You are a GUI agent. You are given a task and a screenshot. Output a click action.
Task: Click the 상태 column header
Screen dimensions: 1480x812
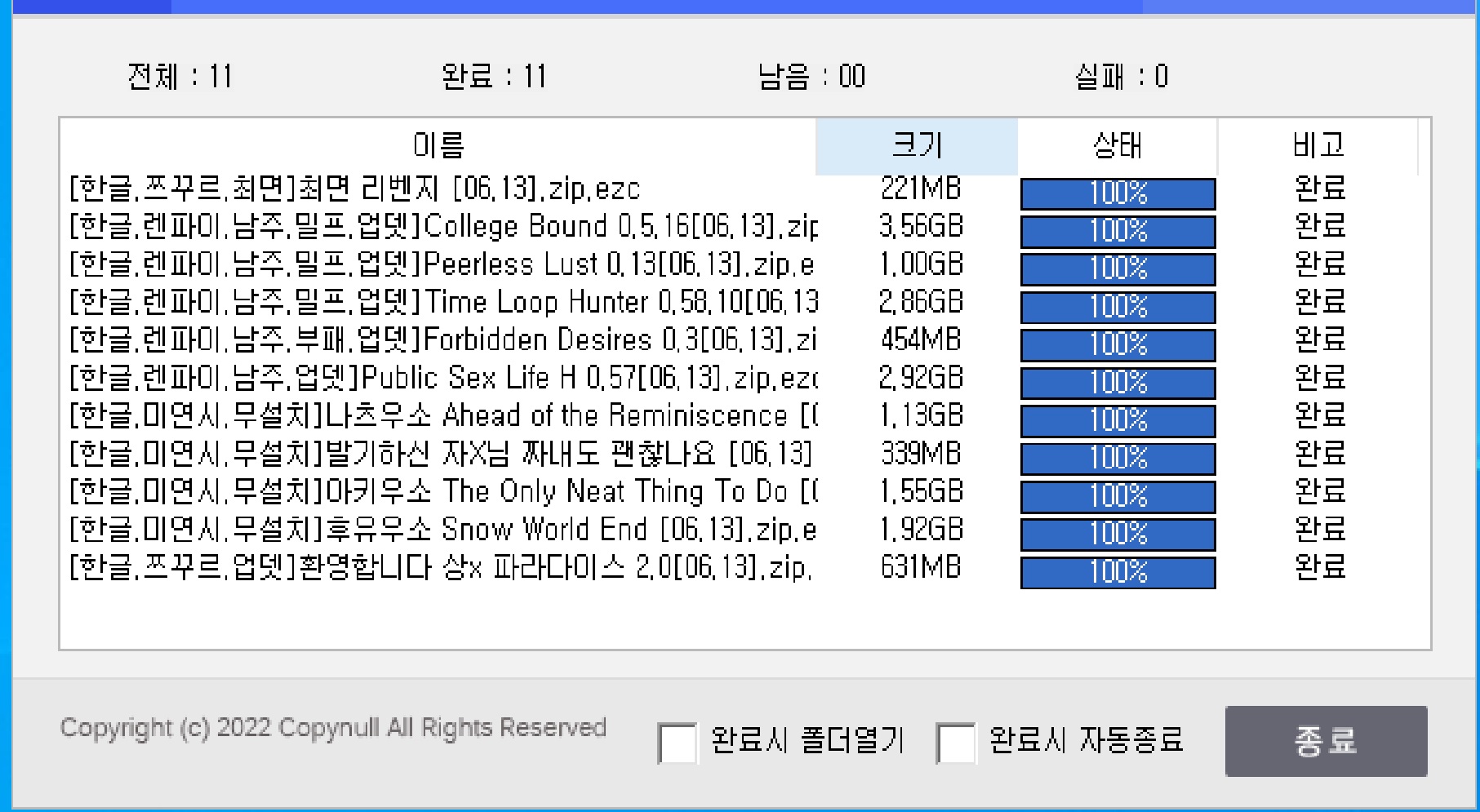point(1117,146)
